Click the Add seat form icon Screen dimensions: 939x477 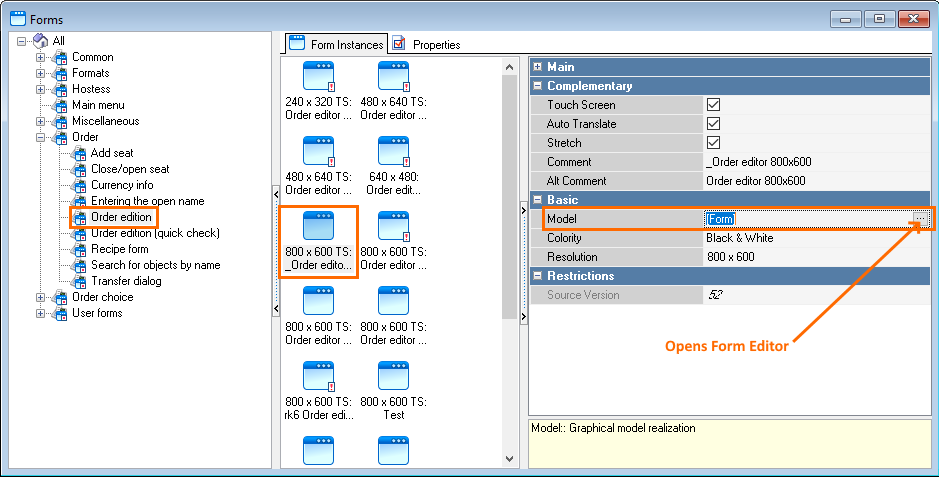click(78, 154)
